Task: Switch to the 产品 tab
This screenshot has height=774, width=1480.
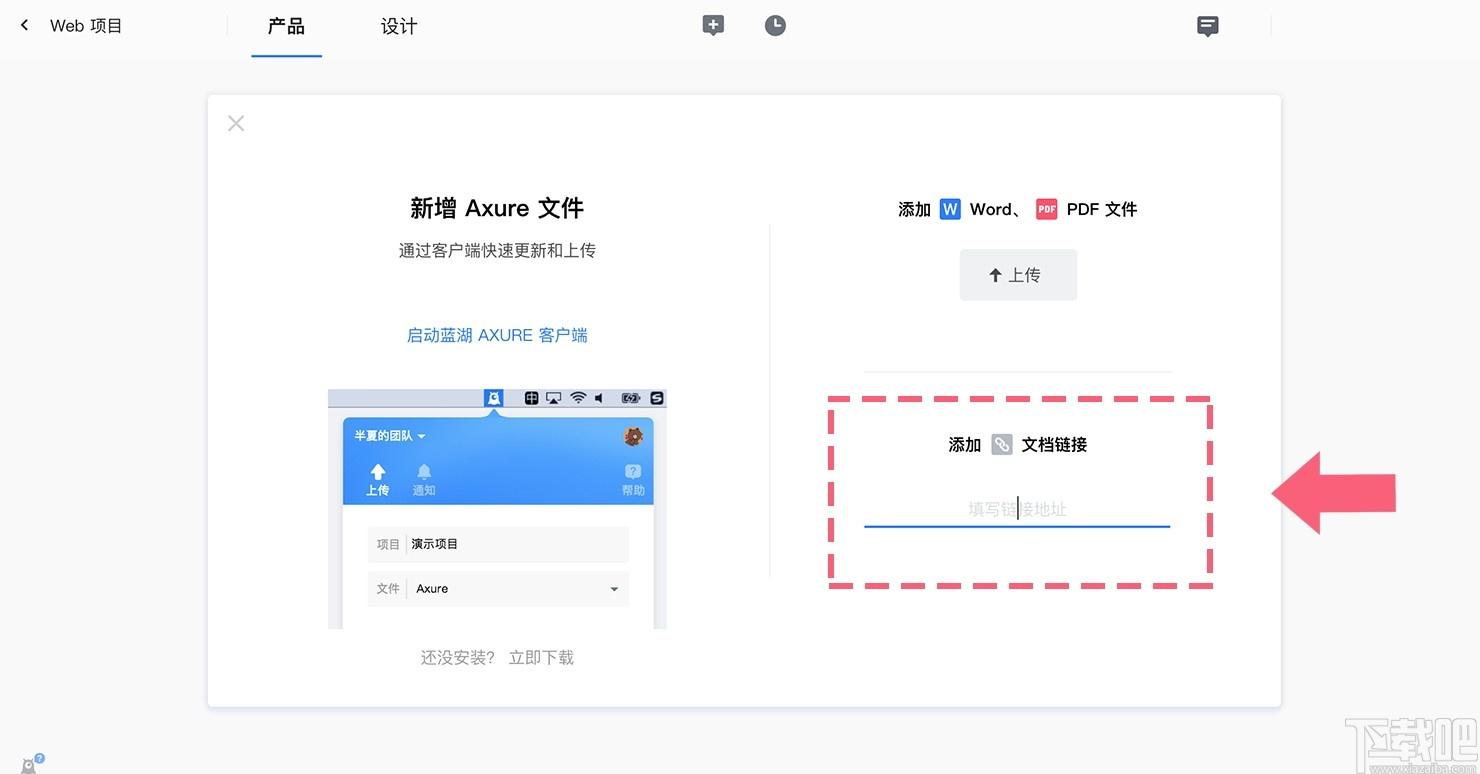Action: 286,26
